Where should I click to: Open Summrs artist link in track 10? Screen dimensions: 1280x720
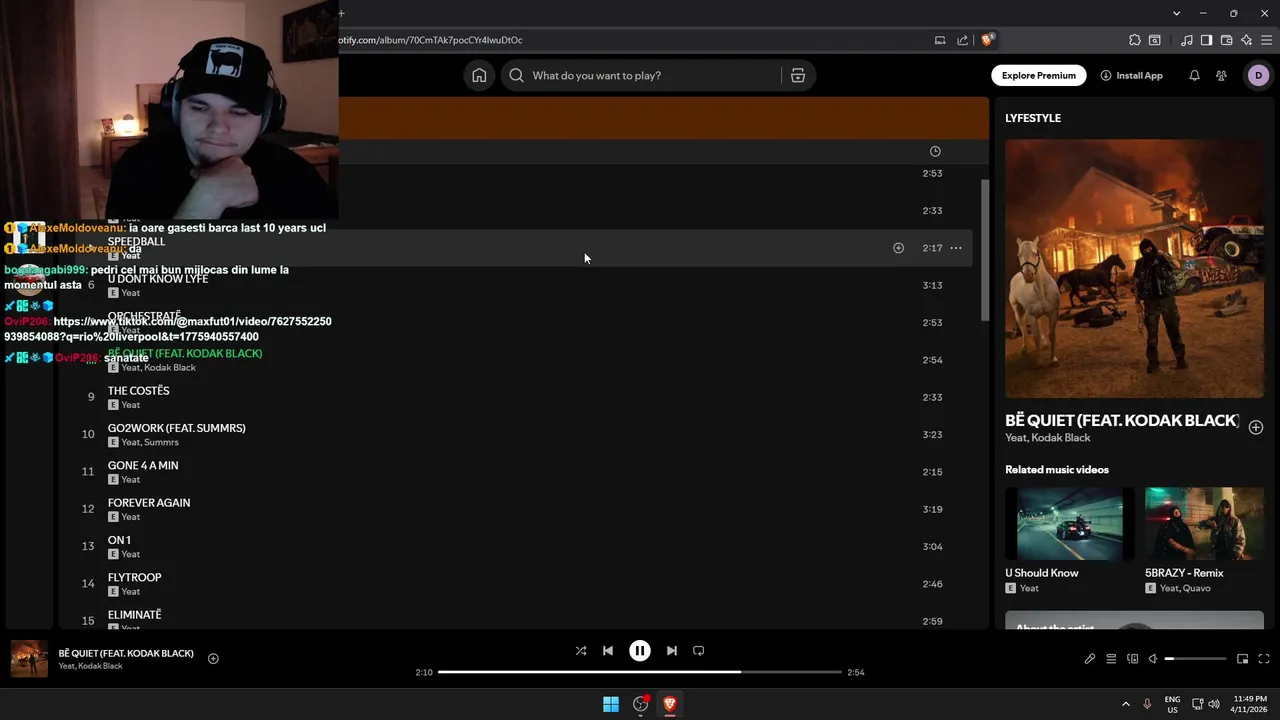point(162,442)
